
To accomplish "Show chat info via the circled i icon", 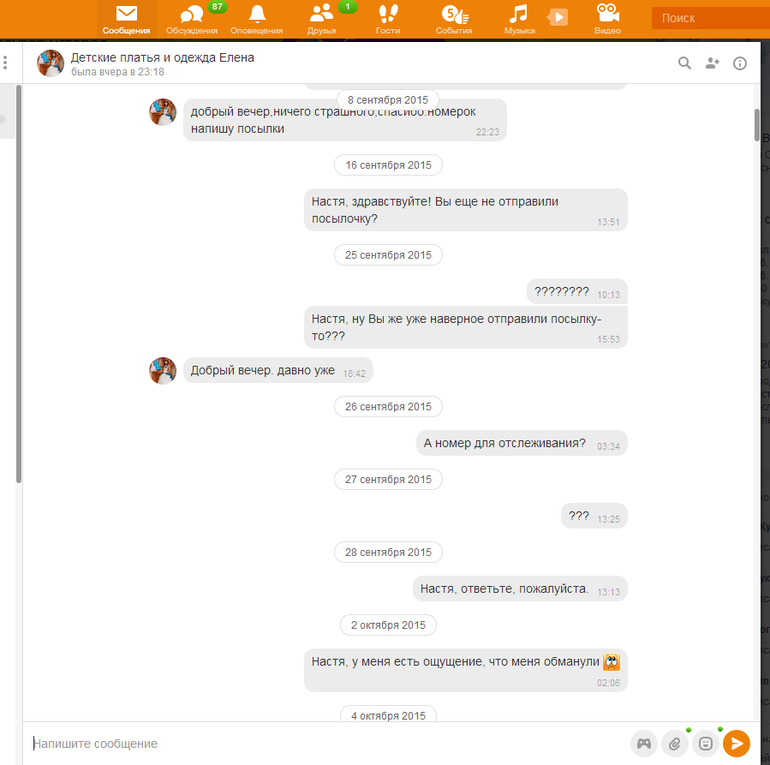I will click(740, 63).
